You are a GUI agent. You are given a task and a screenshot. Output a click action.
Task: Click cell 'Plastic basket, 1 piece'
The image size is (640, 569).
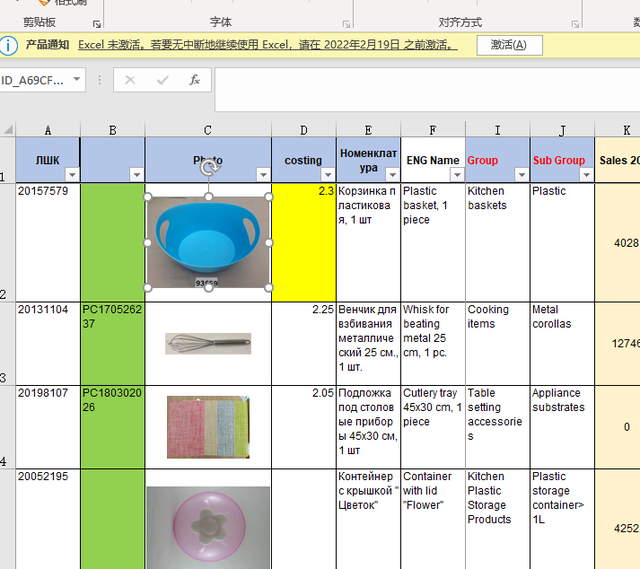(x=433, y=242)
